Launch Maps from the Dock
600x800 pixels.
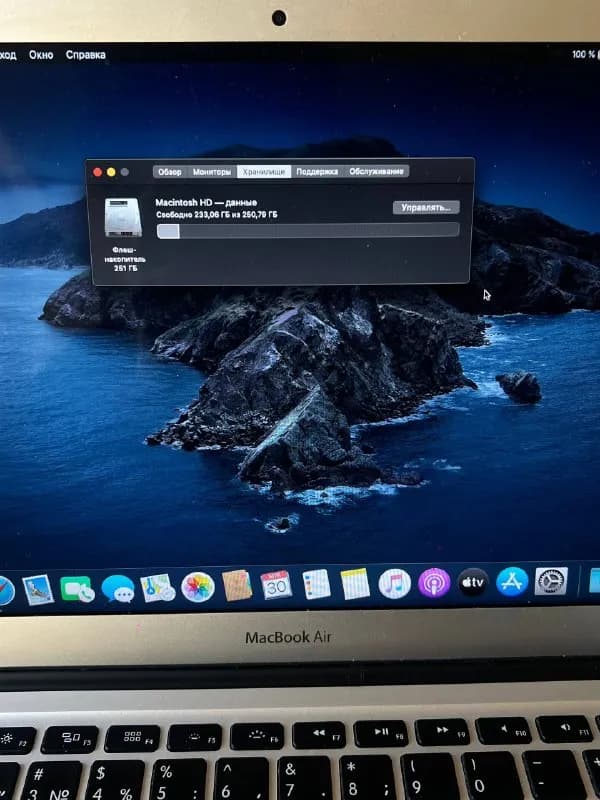pyautogui.click(x=158, y=588)
